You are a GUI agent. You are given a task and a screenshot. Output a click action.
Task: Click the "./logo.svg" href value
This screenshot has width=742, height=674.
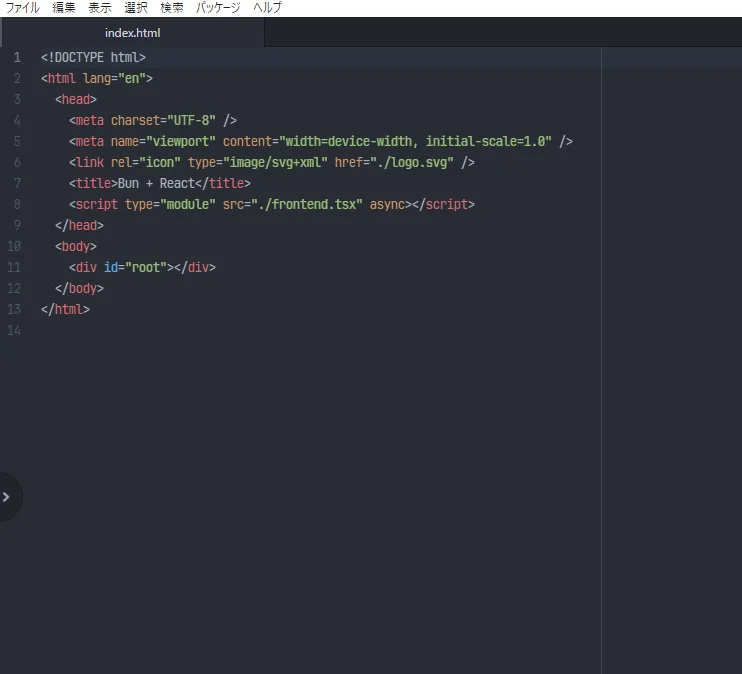411,162
